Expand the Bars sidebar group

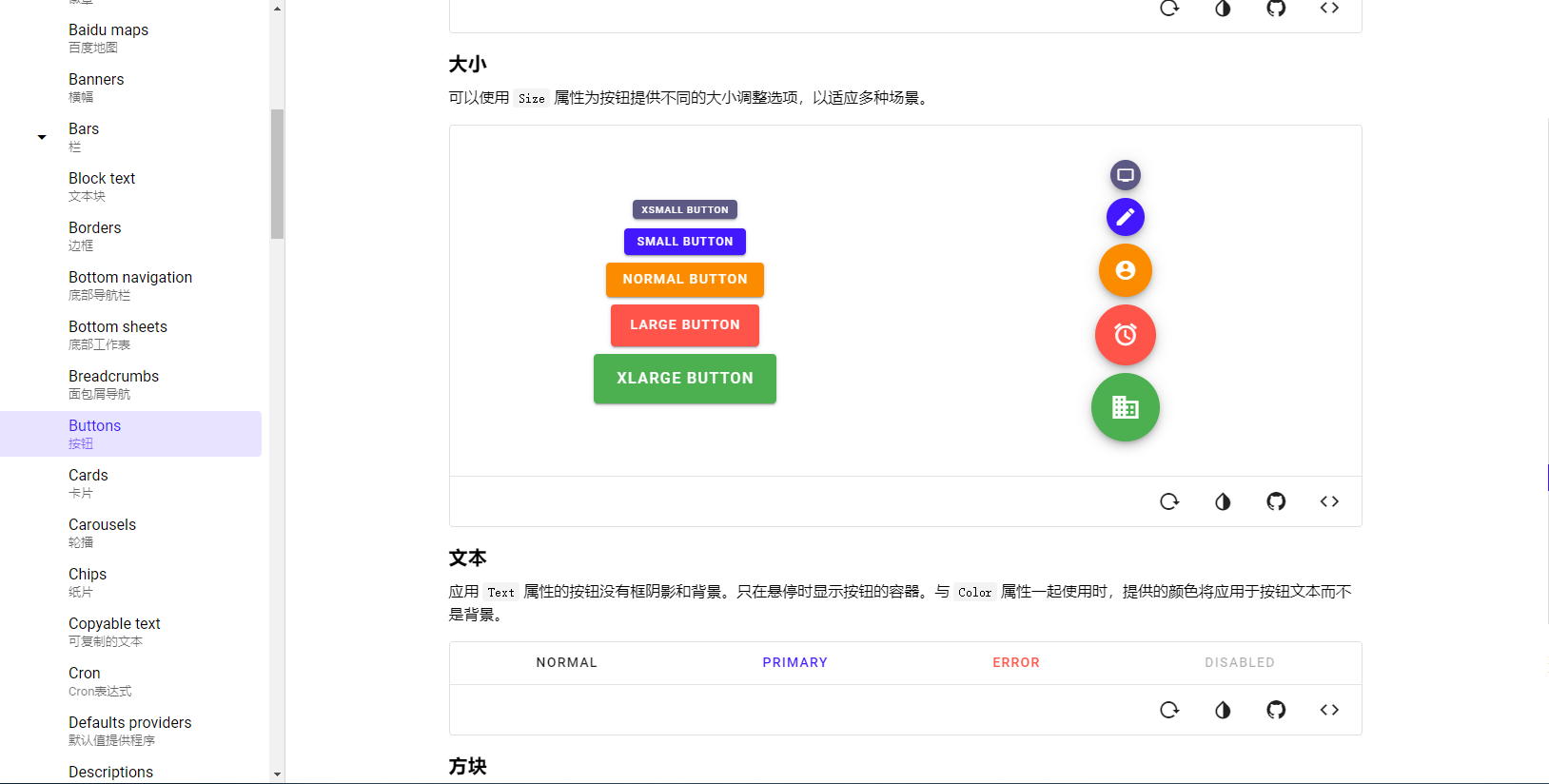point(42,137)
